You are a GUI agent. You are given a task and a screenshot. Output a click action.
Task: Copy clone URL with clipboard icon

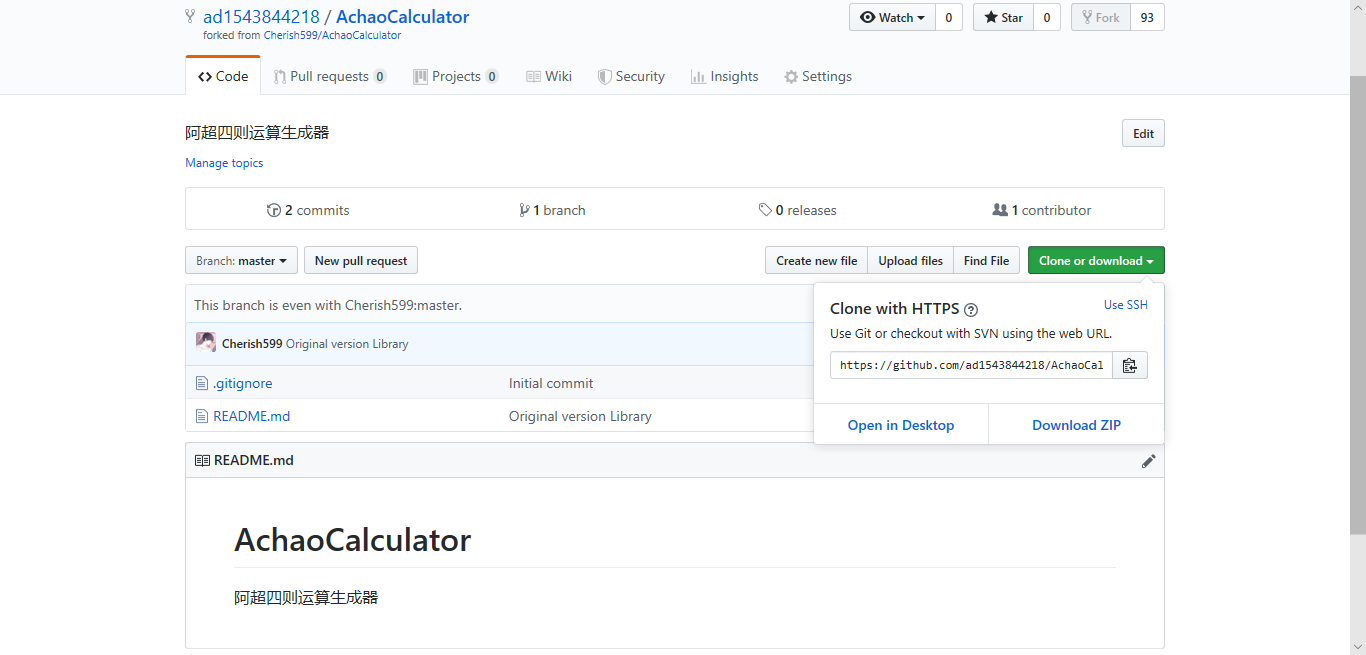(1130, 365)
